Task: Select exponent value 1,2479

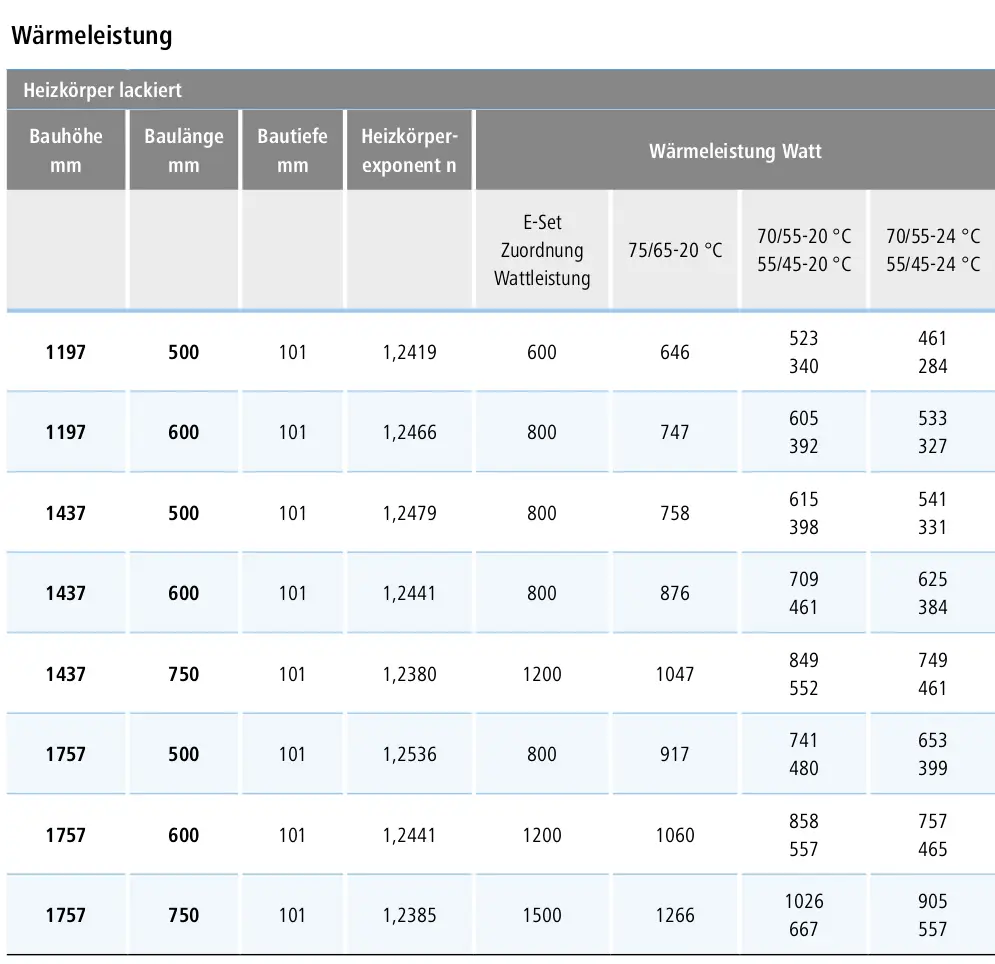Action: (409, 513)
